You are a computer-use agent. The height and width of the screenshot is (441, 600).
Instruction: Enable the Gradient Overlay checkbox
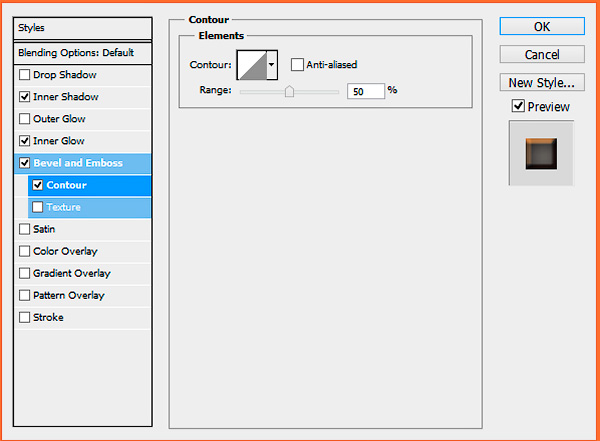[x=24, y=273]
